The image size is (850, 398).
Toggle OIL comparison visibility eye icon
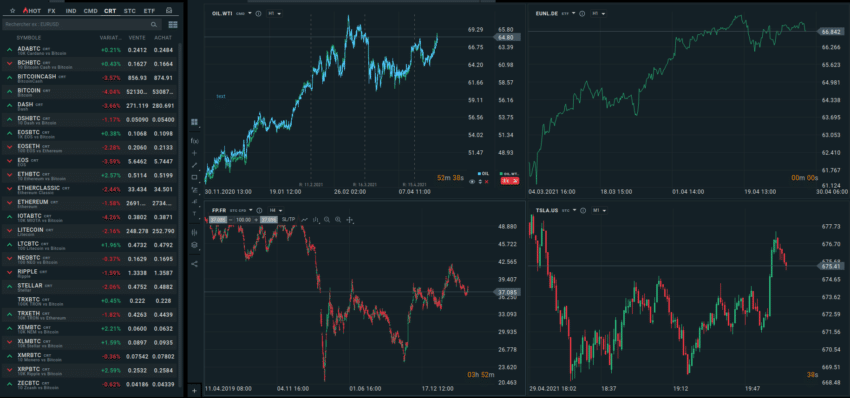click(472, 181)
